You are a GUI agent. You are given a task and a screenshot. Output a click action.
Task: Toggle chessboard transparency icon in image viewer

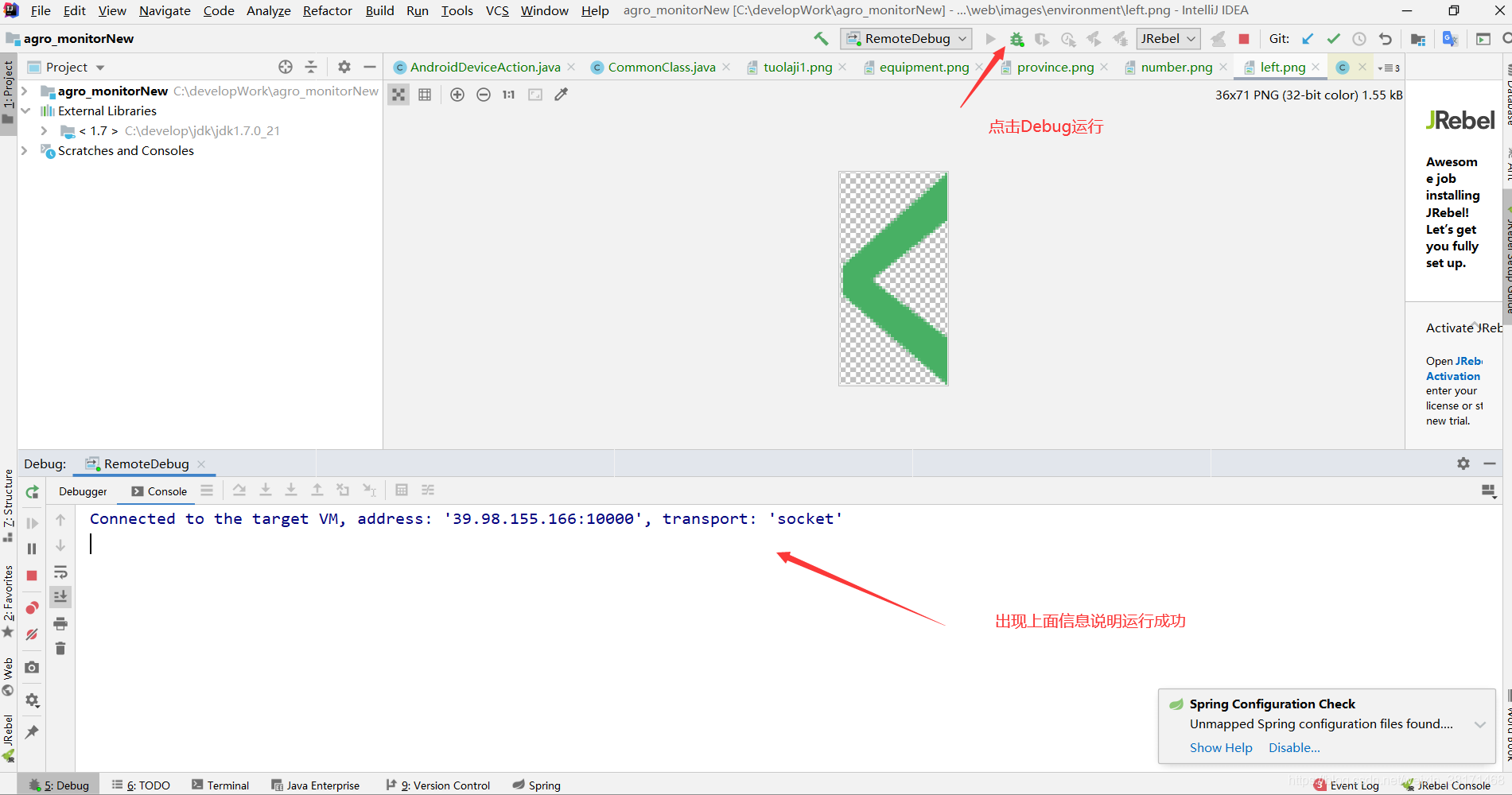[x=398, y=95]
